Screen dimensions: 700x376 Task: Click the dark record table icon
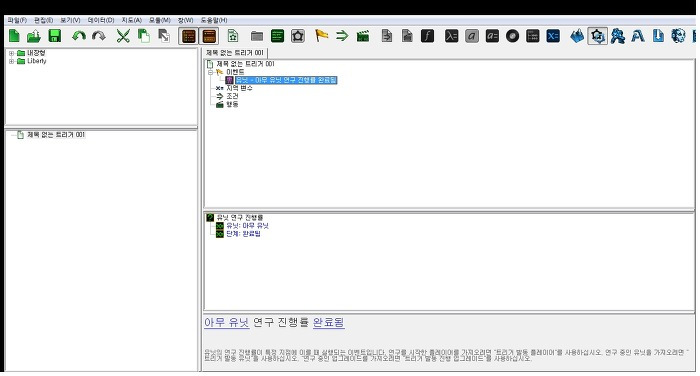tap(533, 36)
